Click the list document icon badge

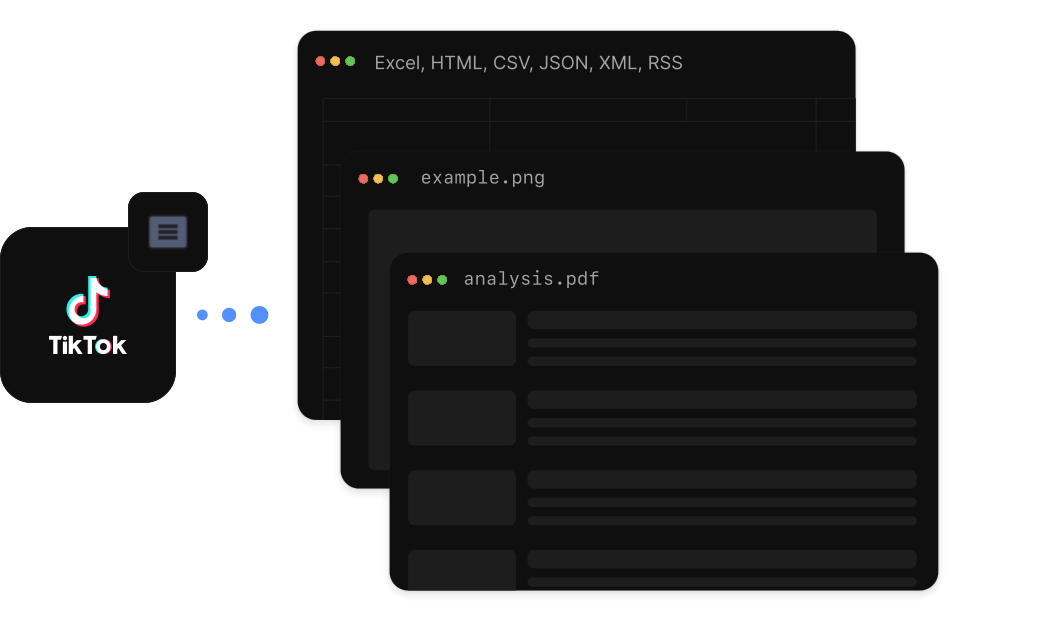168,232
